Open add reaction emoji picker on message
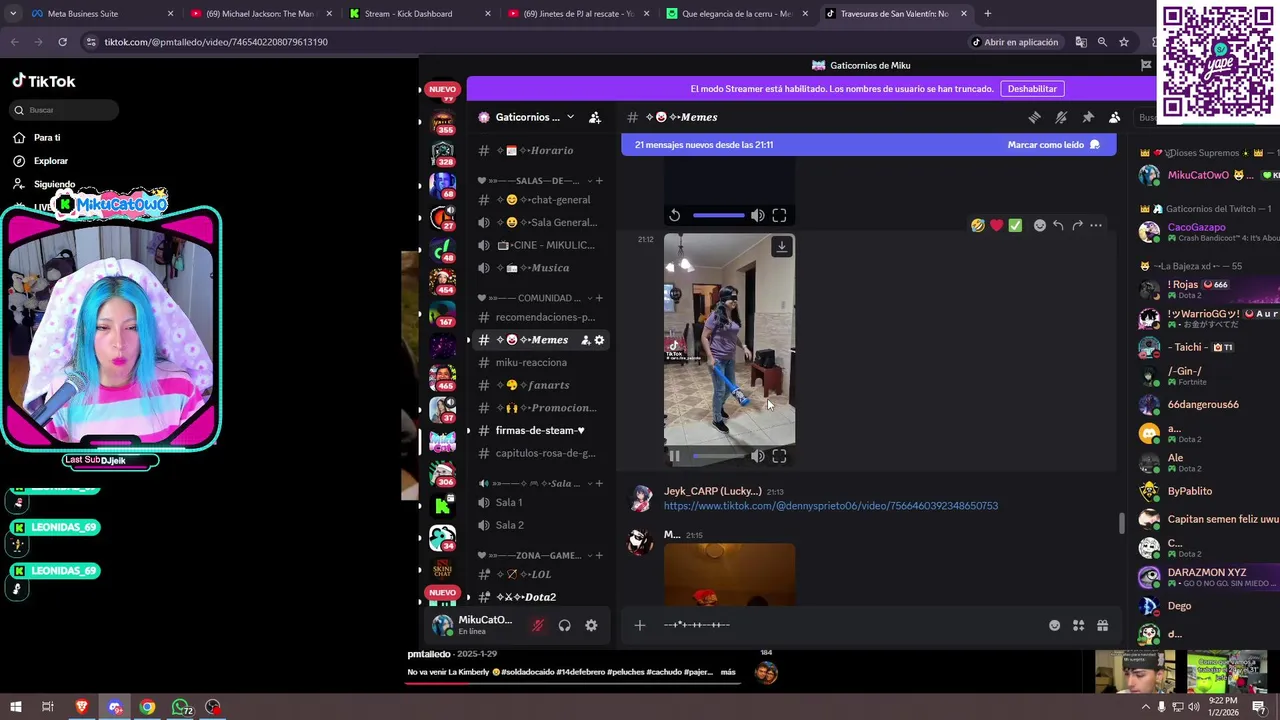 click(x=1040, y=225)
